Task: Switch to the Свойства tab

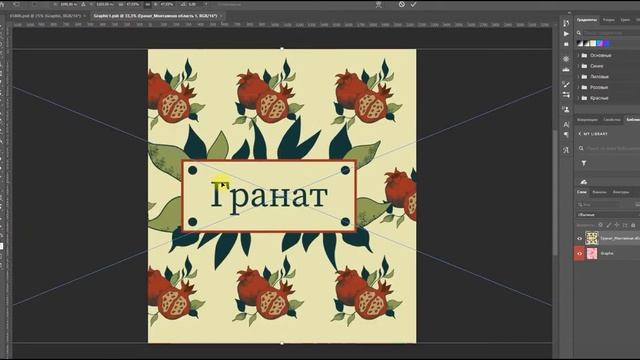Action: point(611,120)
